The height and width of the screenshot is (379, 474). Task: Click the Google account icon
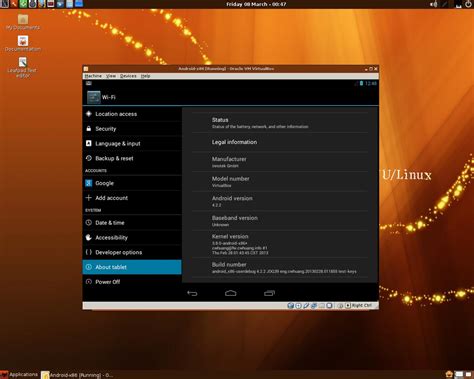[89, 183]
